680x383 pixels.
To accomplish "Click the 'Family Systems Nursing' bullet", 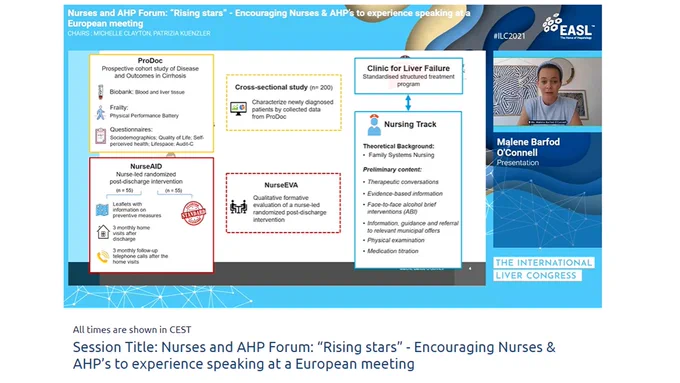I will [x=401, y=155].
